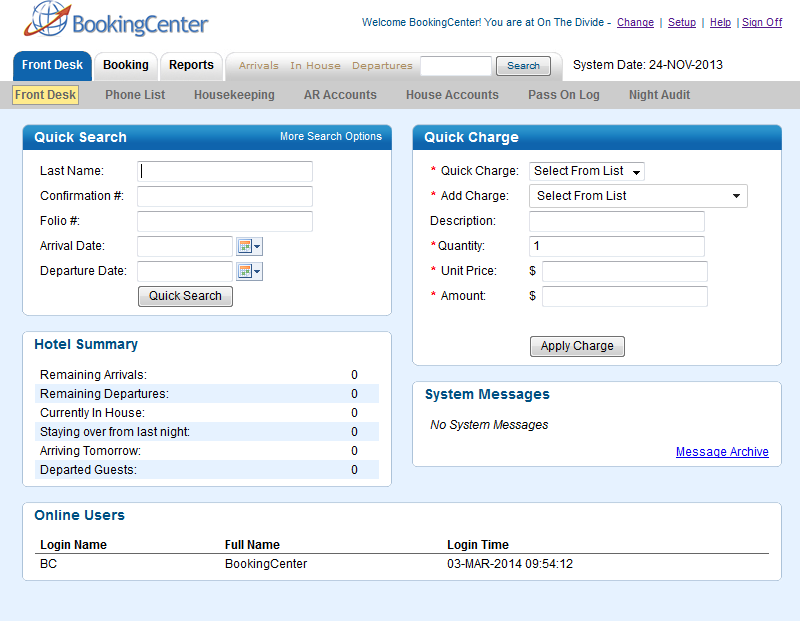800x628 pixels.
Task: Click the Unit Price input field
Action: [x=624, y=271]
